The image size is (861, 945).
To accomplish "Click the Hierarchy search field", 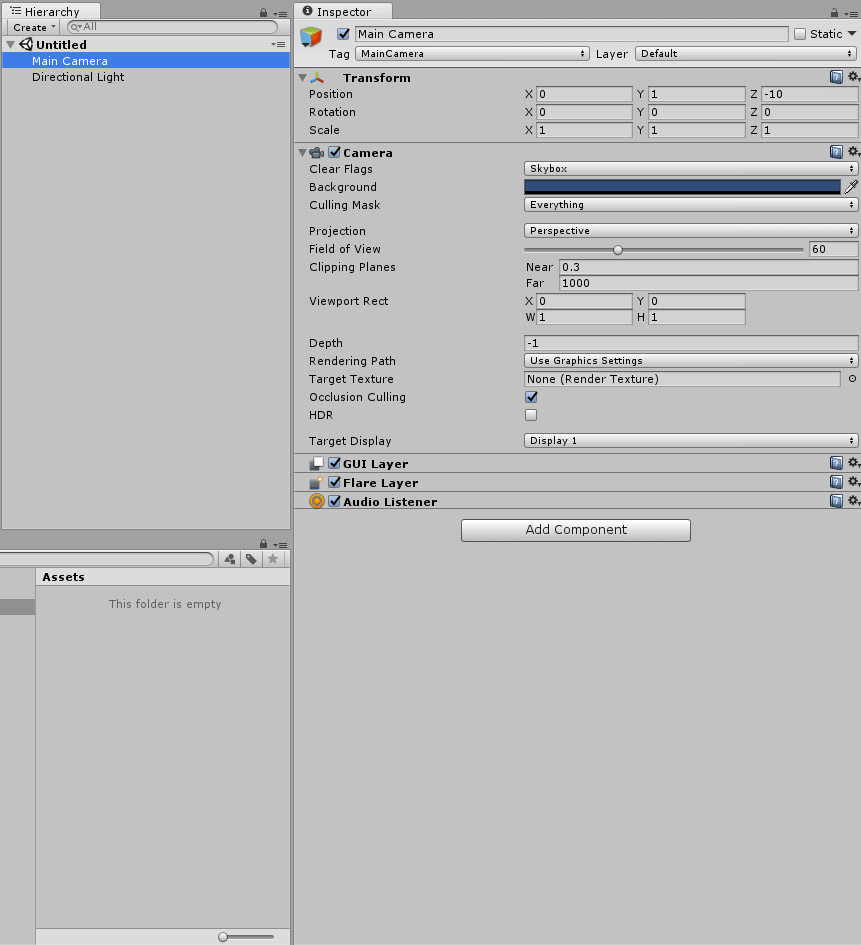I will pos(172,27).
